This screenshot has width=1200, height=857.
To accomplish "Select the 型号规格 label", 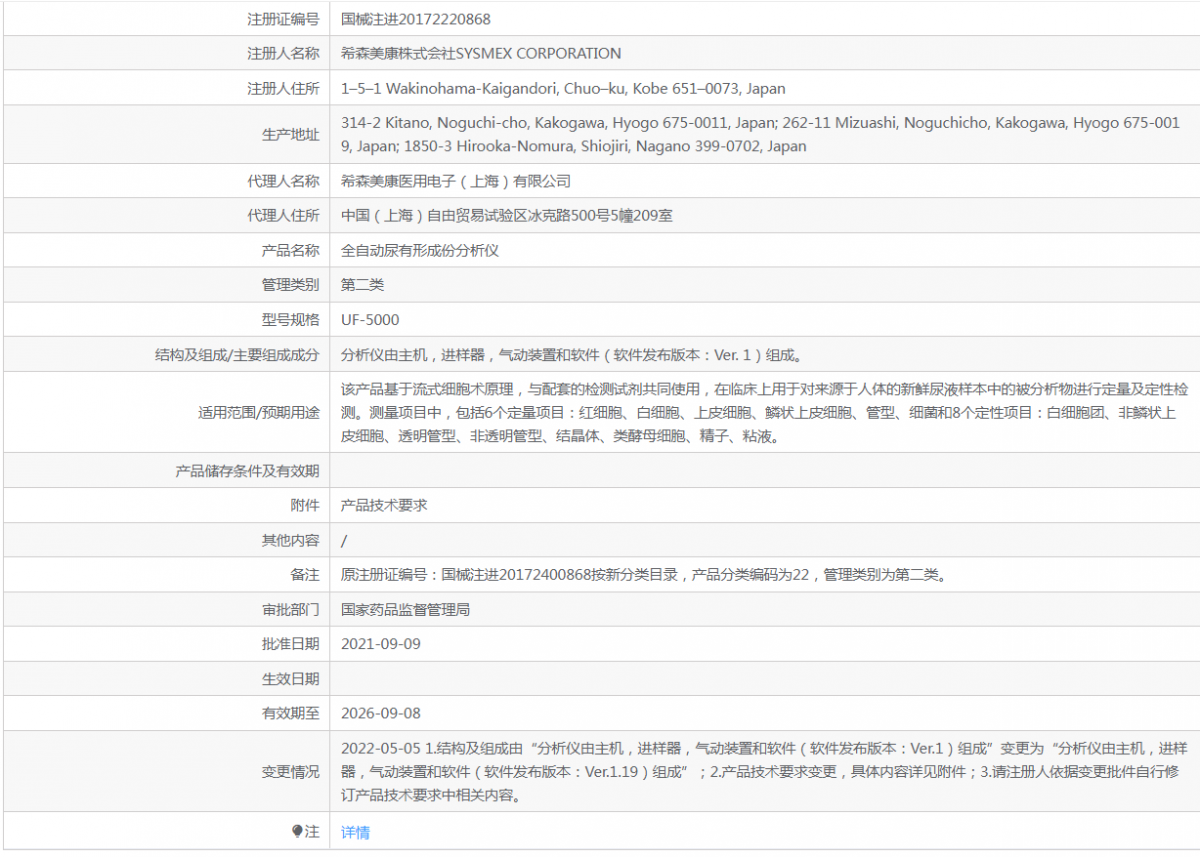I will tap(290, 320).
